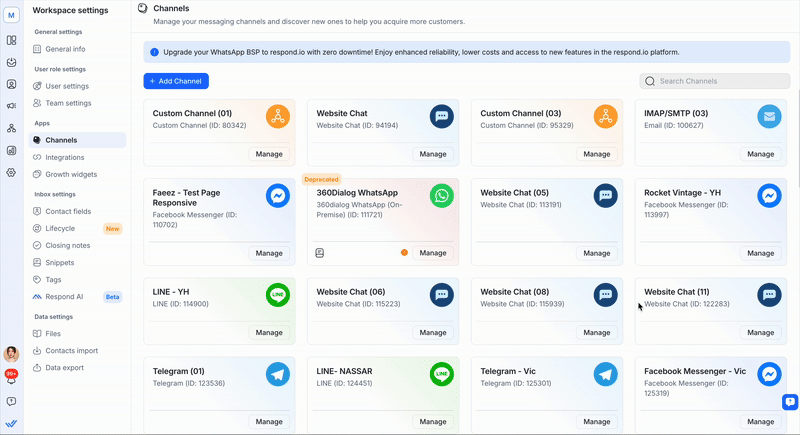Open Growth widgets settings page
This screenshot has height=435, width=800.
(71, 174)
